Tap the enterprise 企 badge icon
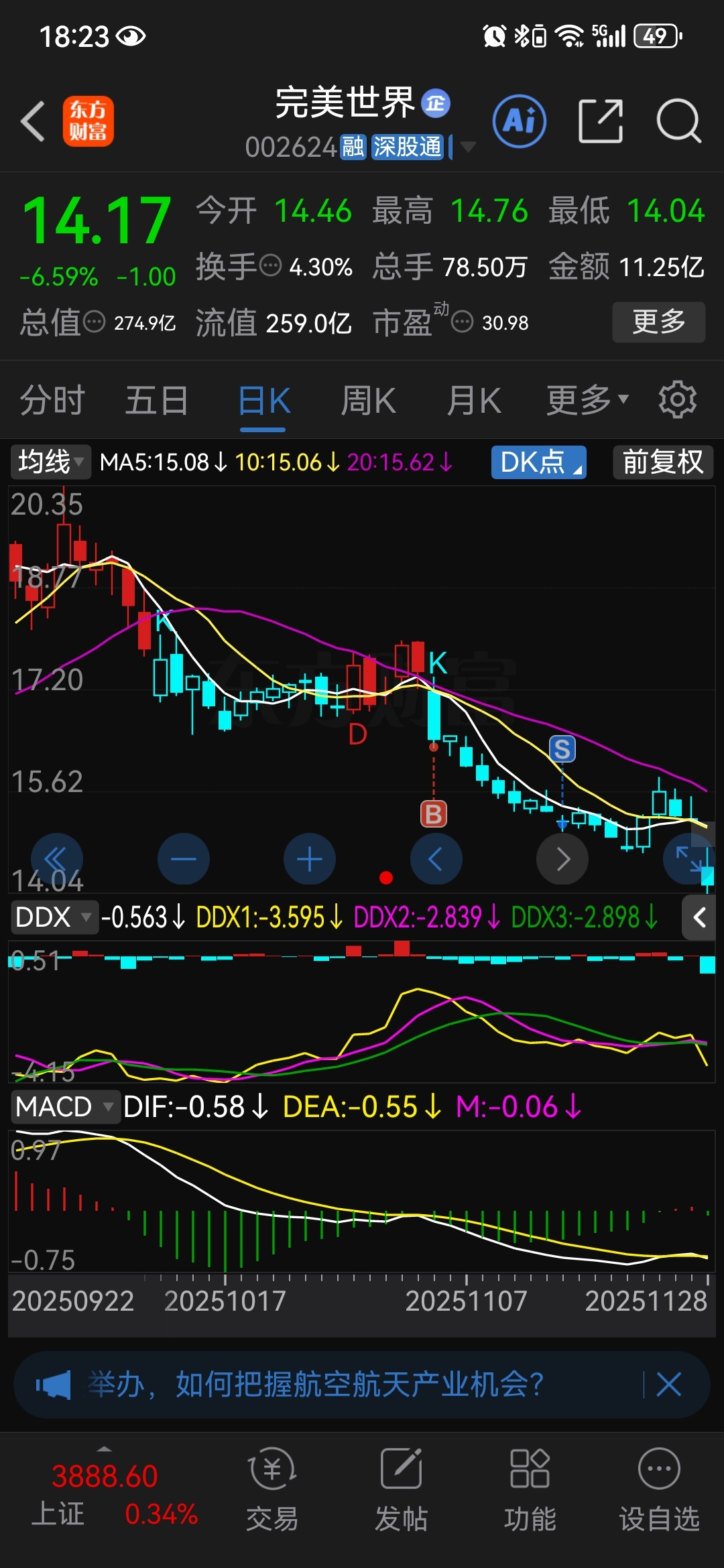This screenshot has height=1568, width=724. (x=436, y=103)
